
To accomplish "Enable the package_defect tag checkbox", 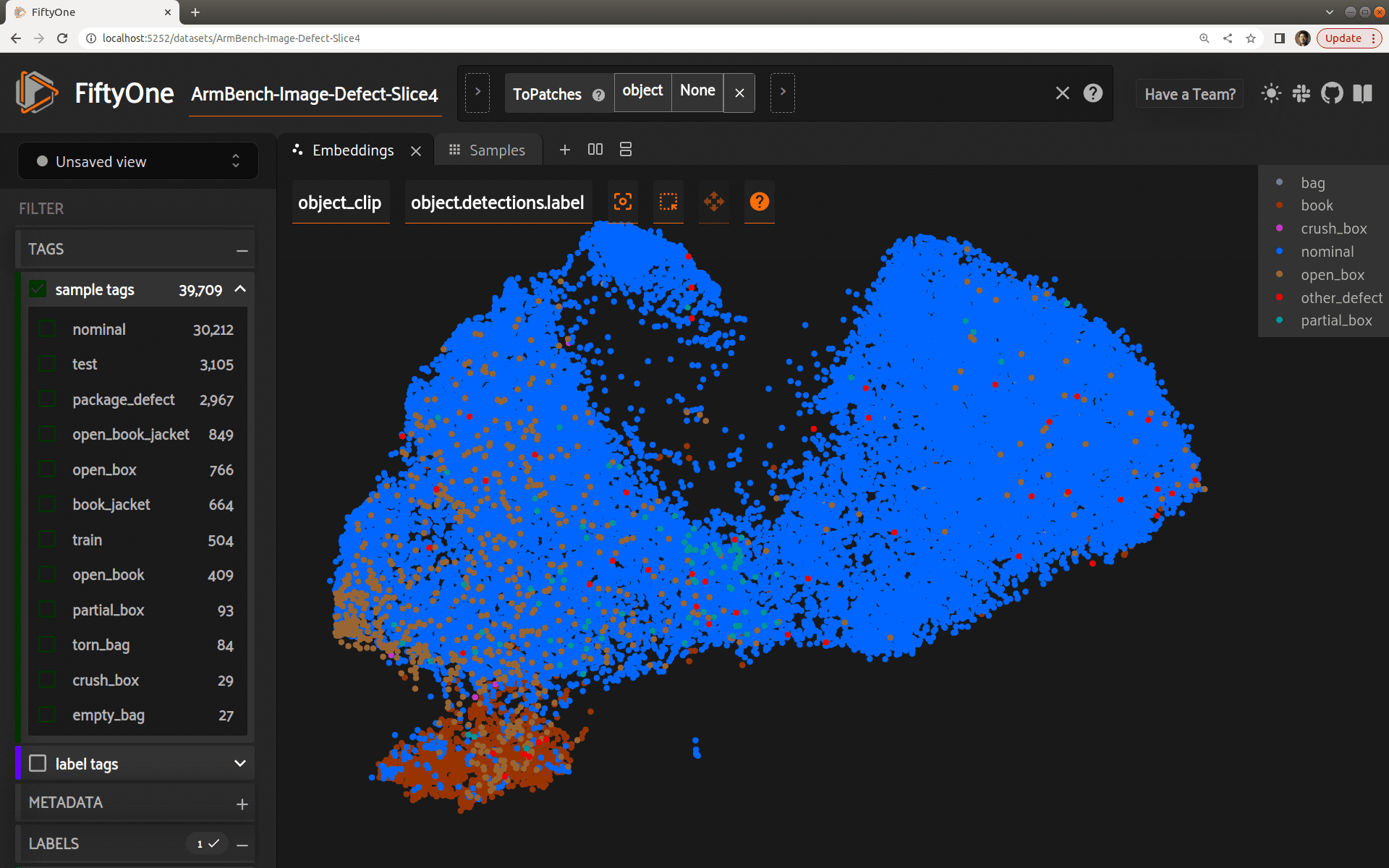I will pyautogui.click(x=48, y=400).
